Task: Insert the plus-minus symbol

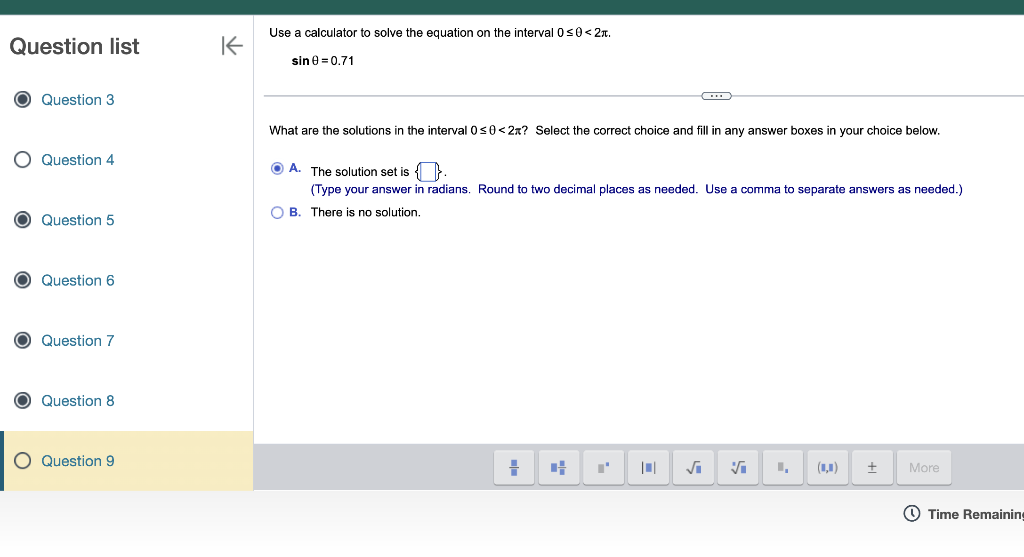Action: [872, 468]
